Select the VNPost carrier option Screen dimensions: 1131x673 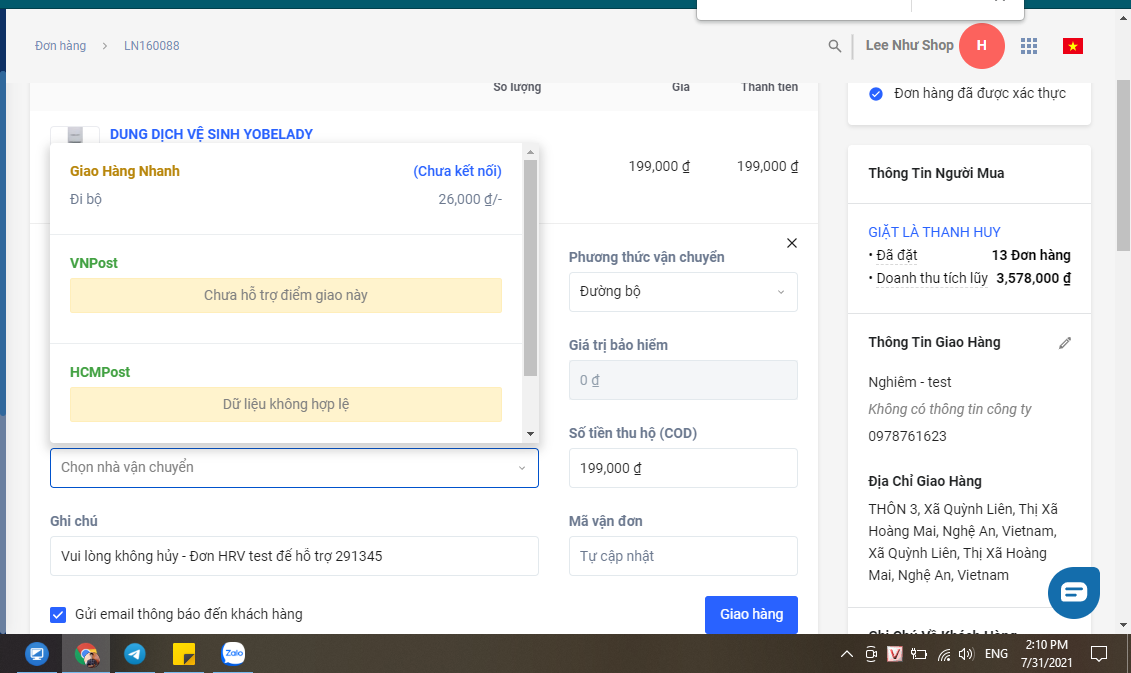coord(286,289)
